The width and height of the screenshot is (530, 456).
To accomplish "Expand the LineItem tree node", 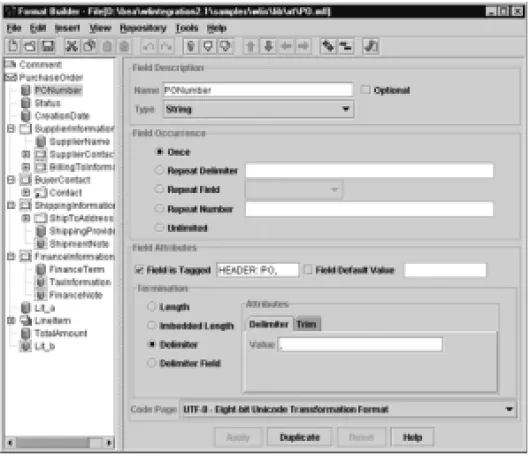I will tap(11, 320).
